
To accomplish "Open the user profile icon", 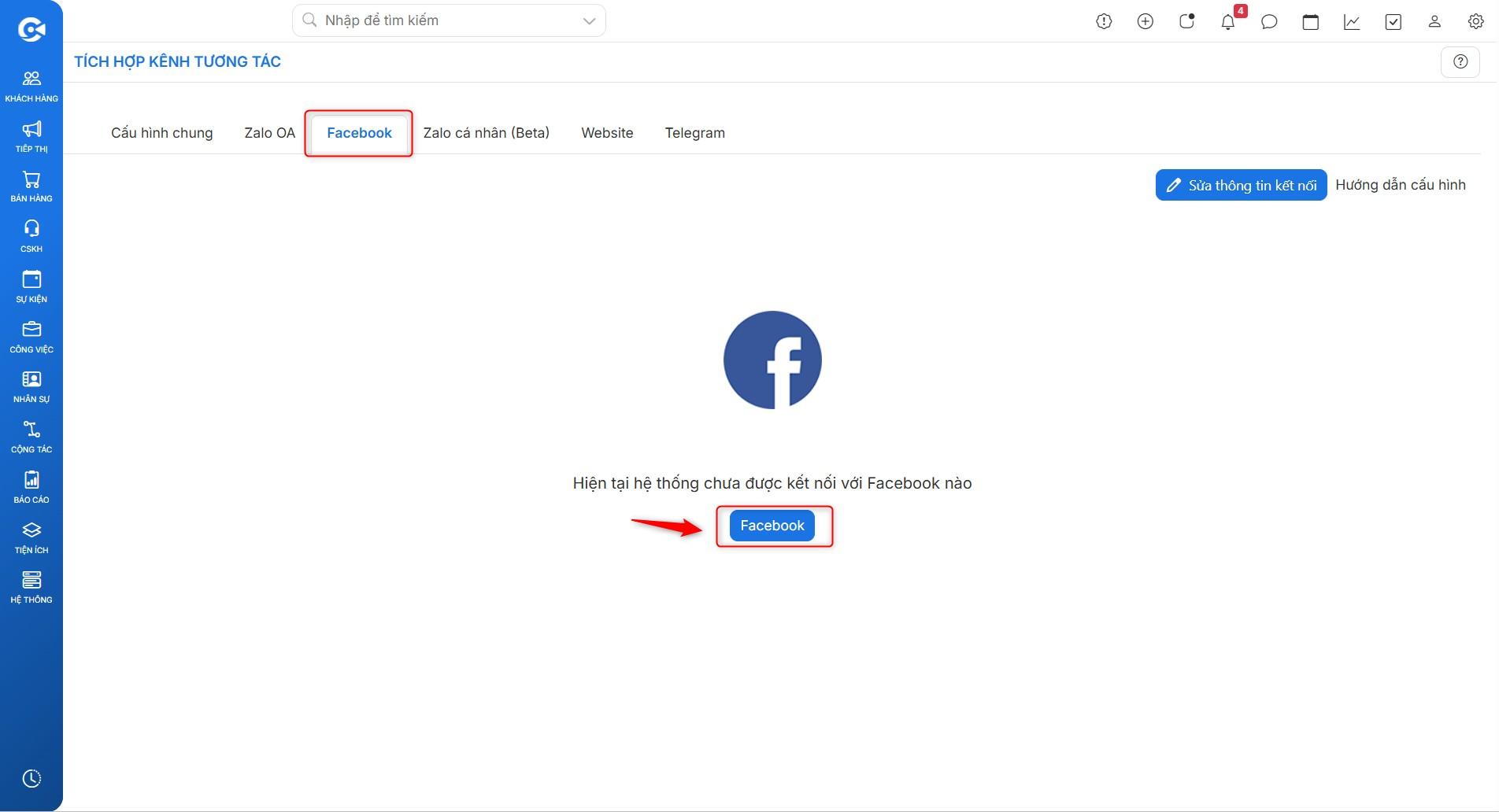I will (1434, 21).
